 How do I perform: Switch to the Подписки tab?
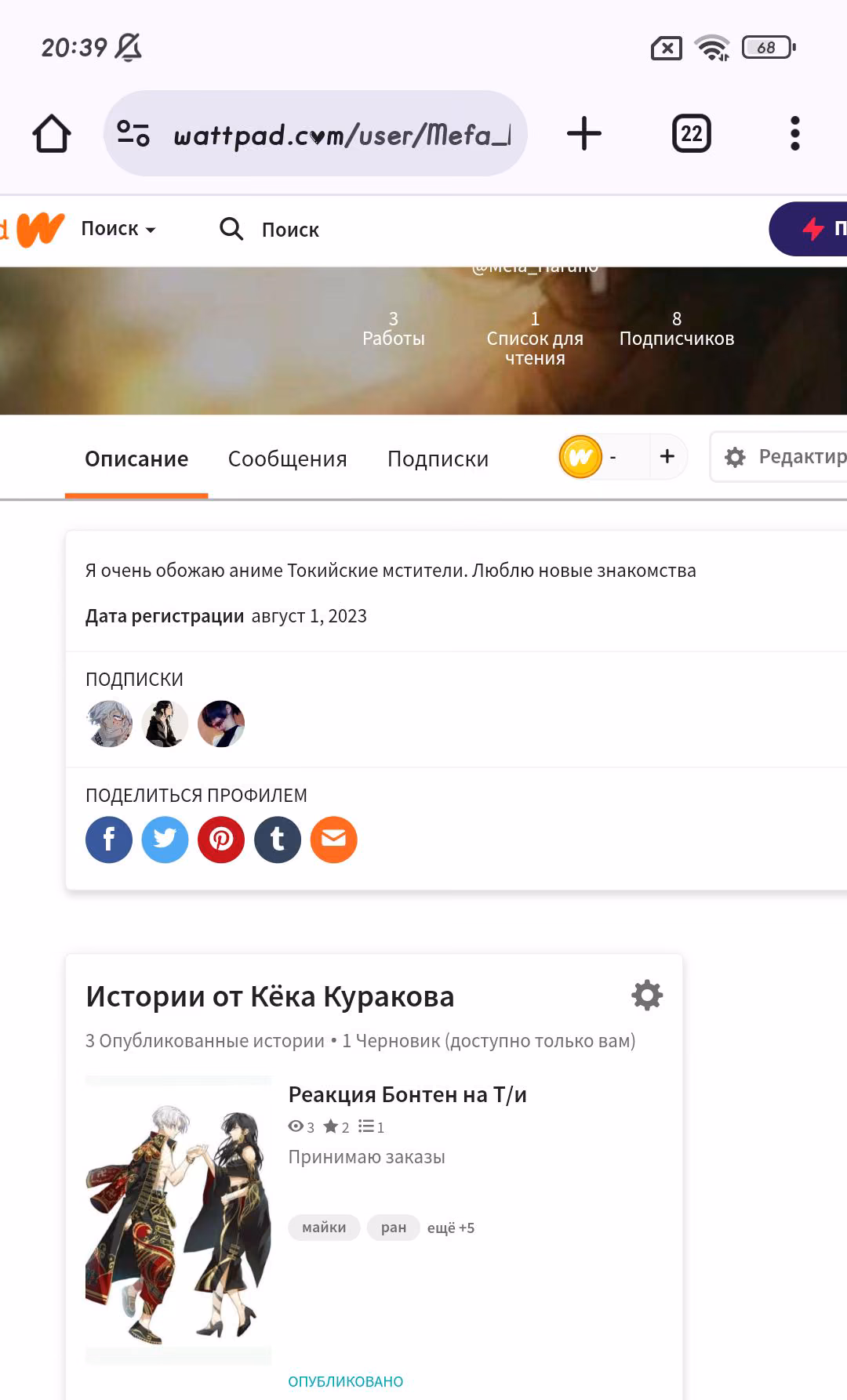(x=438, y=459)
